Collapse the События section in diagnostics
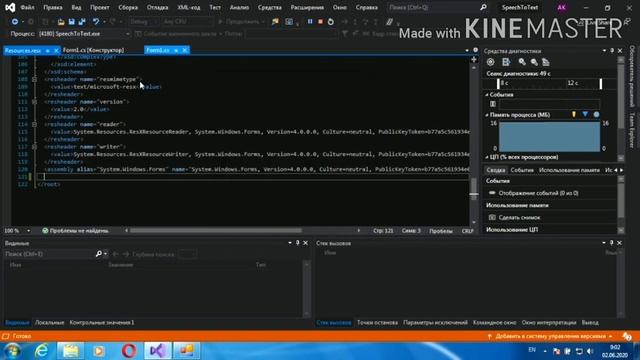The height and width of the screenshot is (360, 640). [x=487, y=95]
